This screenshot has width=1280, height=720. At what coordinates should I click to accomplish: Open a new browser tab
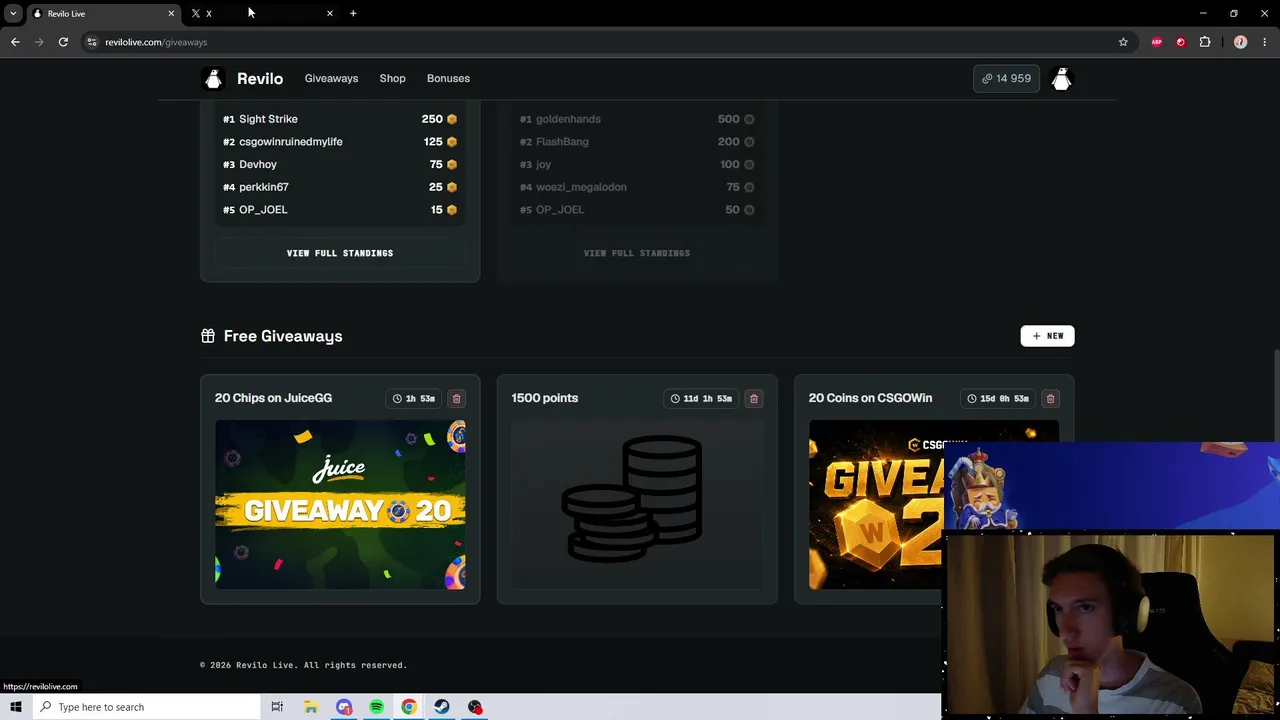point(353,13)
